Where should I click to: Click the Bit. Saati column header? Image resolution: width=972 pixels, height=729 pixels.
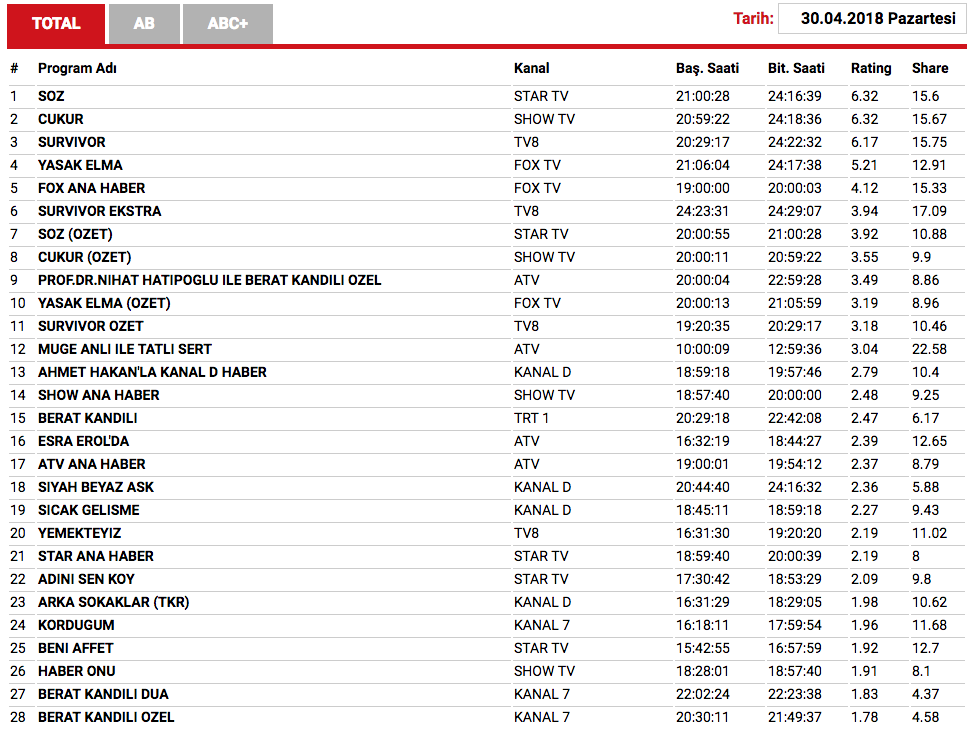pyautogui.click(x=796, y=68)
